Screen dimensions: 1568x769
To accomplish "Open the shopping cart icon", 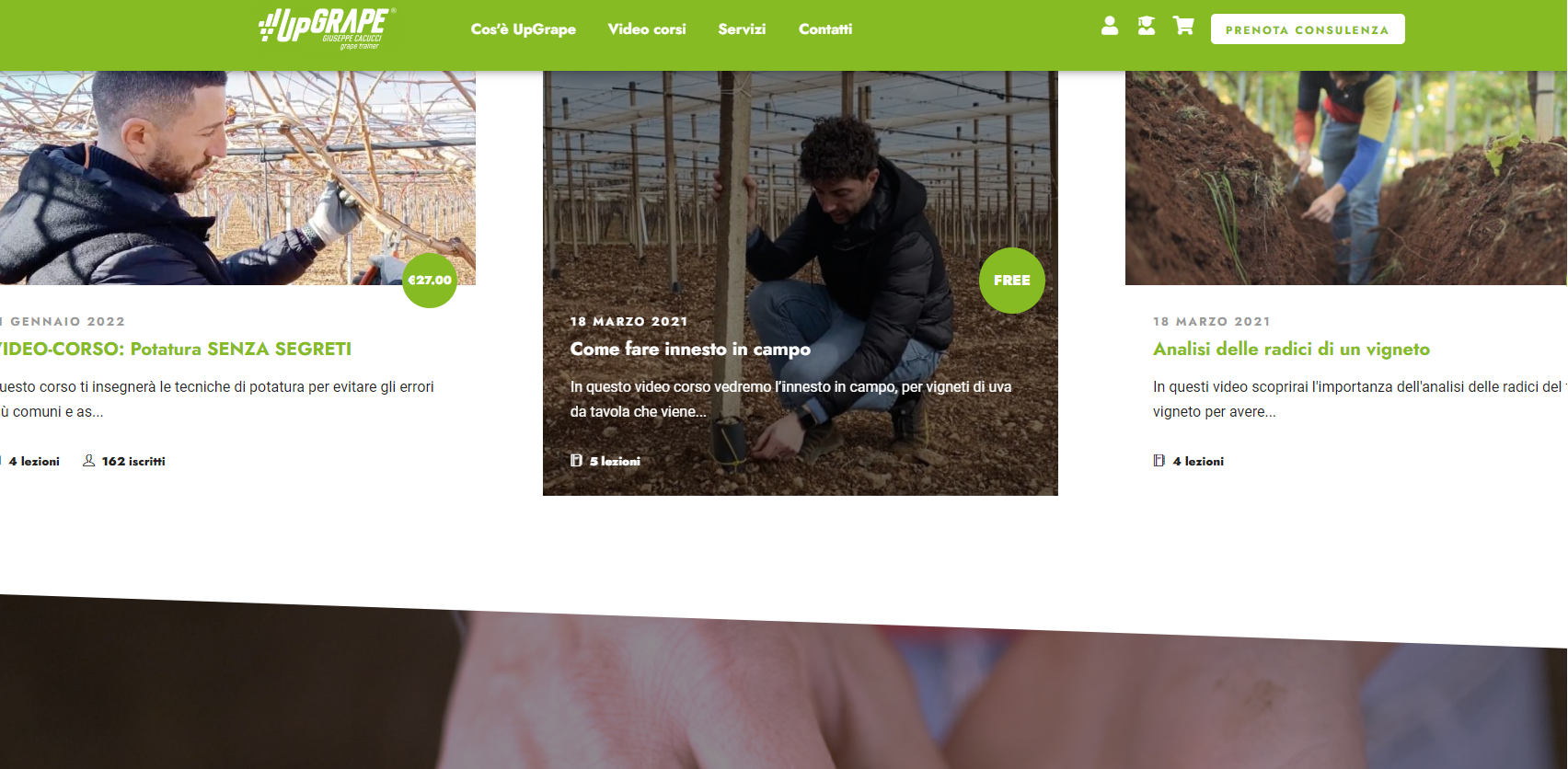I will [x=1183, y=27].
